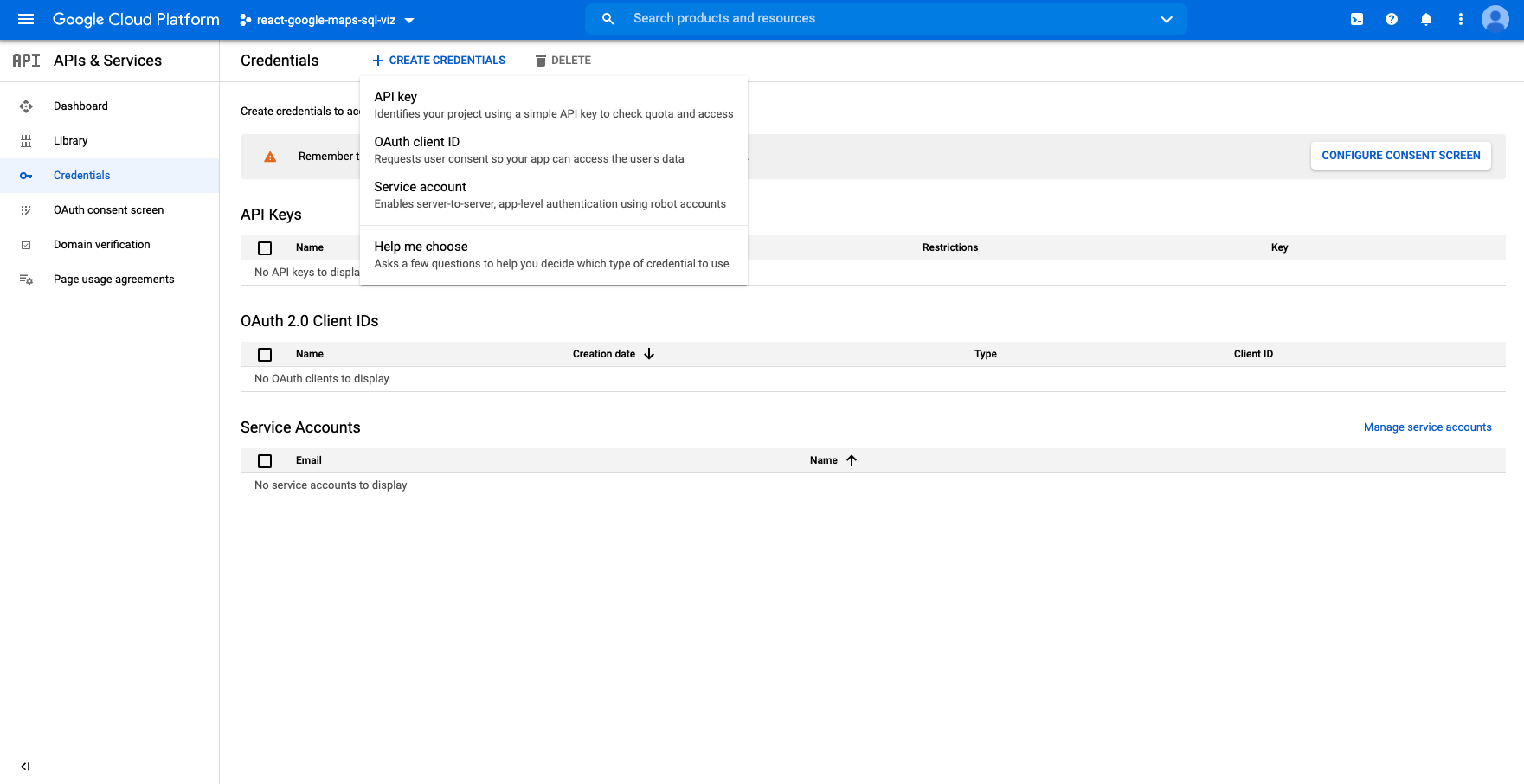Image resolution: width=1524 pixels, height=784 pixels.
Task: Click the OAuth table Name column header
Action: pos(310,354)
